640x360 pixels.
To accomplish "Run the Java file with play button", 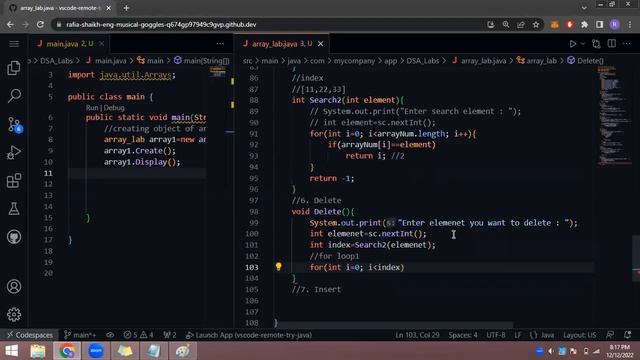I will coord(573,44).
